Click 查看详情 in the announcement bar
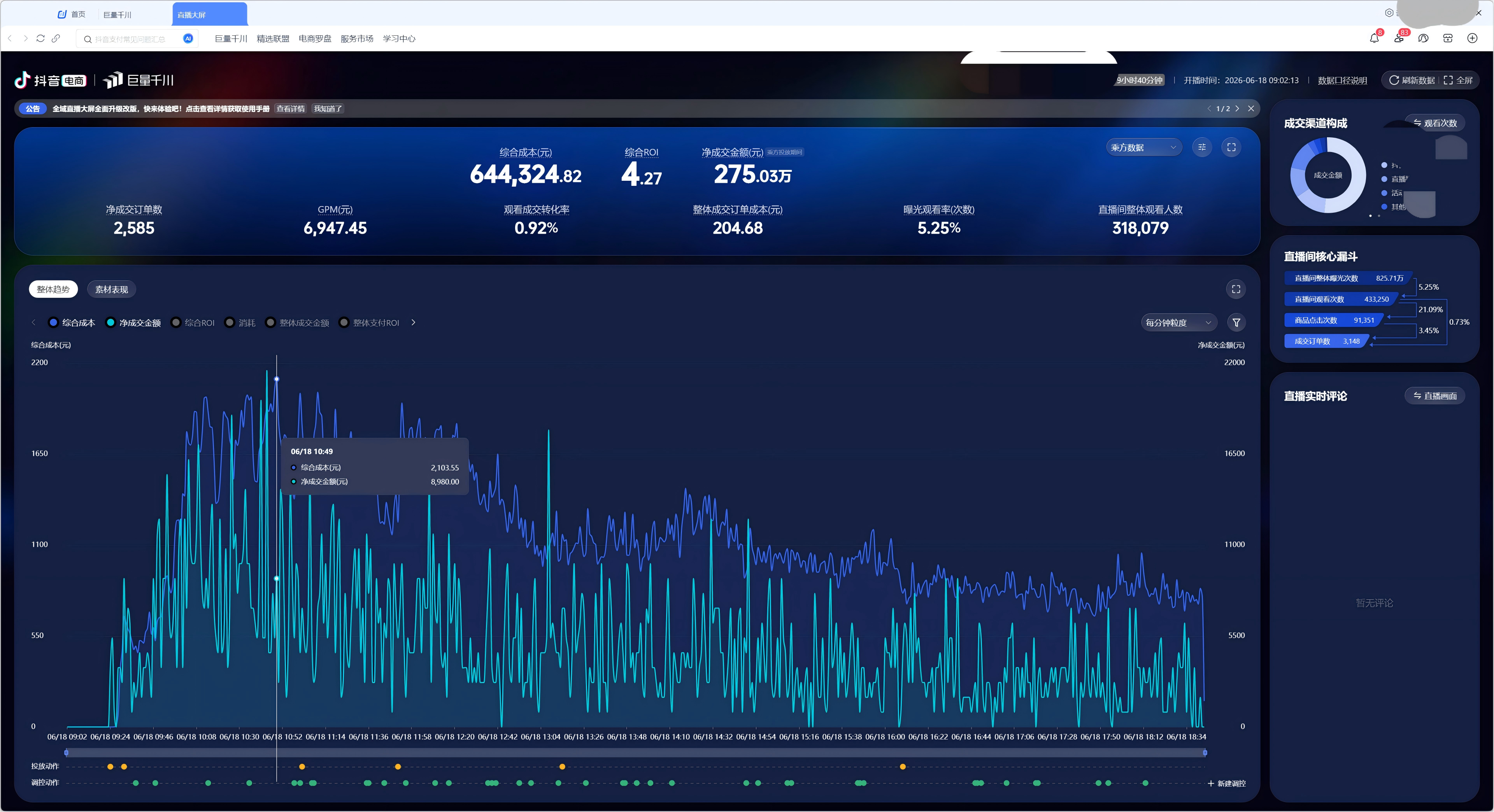 tap(291, 108)
